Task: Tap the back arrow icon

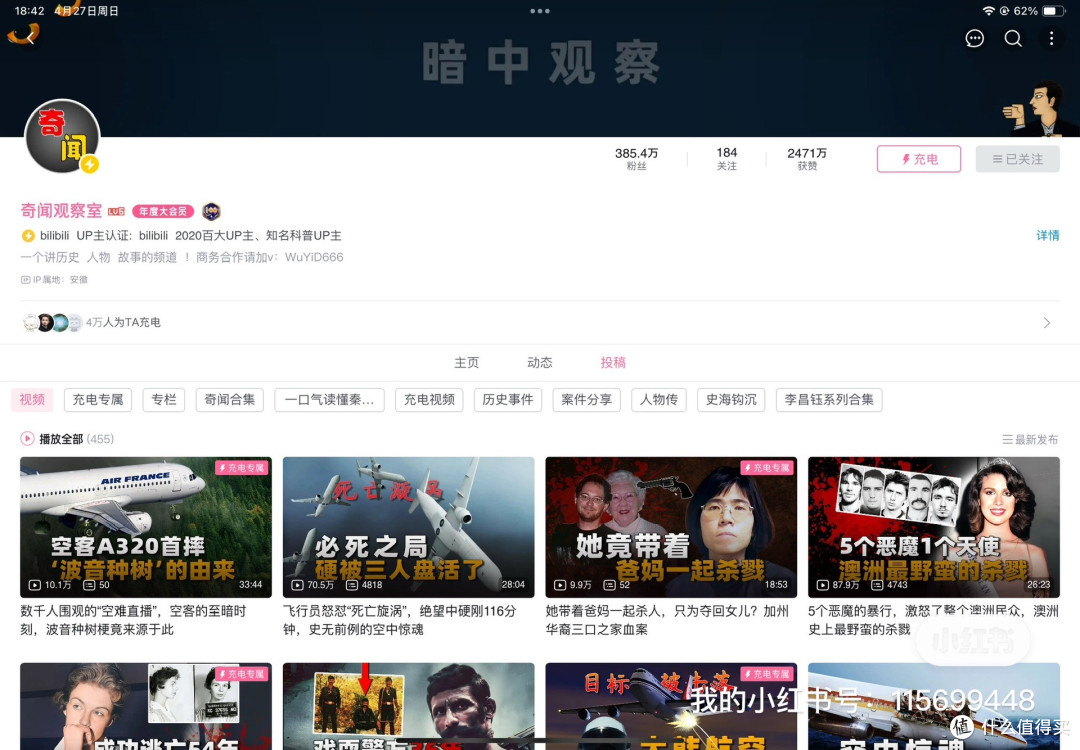Action: [x=29, y=38]
